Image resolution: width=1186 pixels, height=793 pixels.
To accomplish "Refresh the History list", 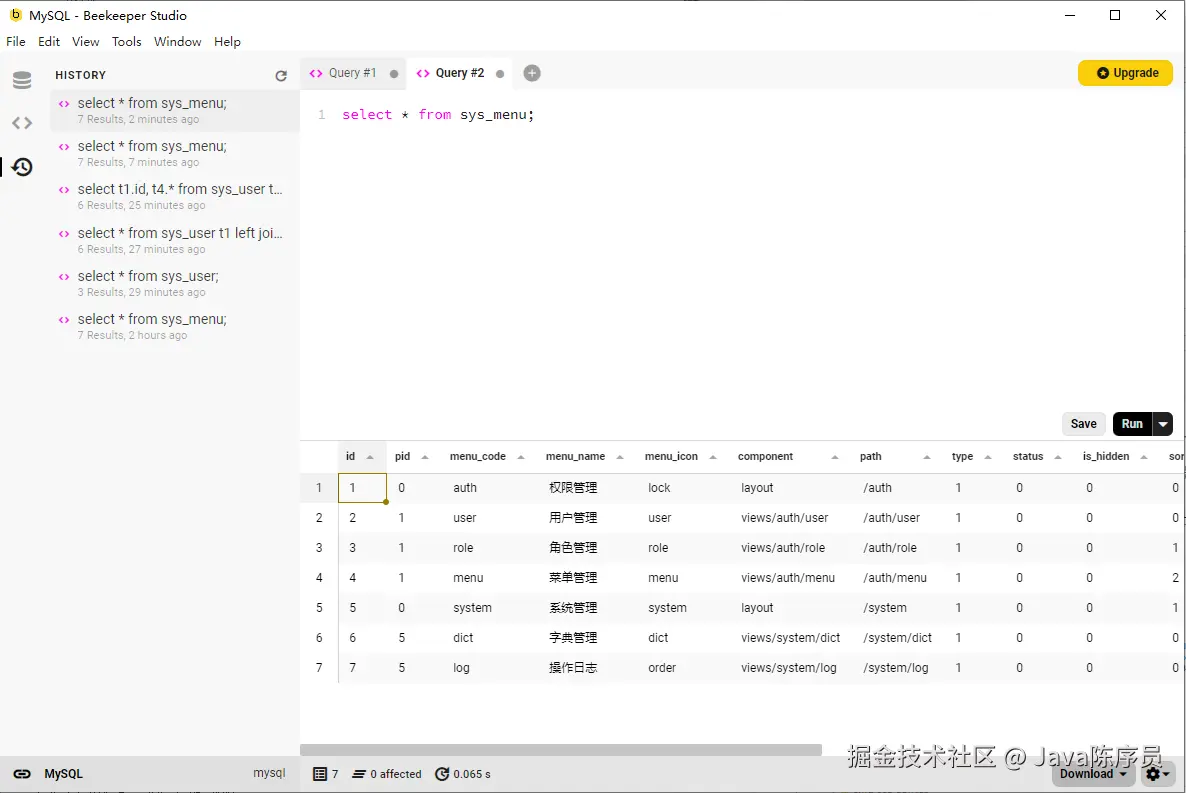I will coord(281,76).
